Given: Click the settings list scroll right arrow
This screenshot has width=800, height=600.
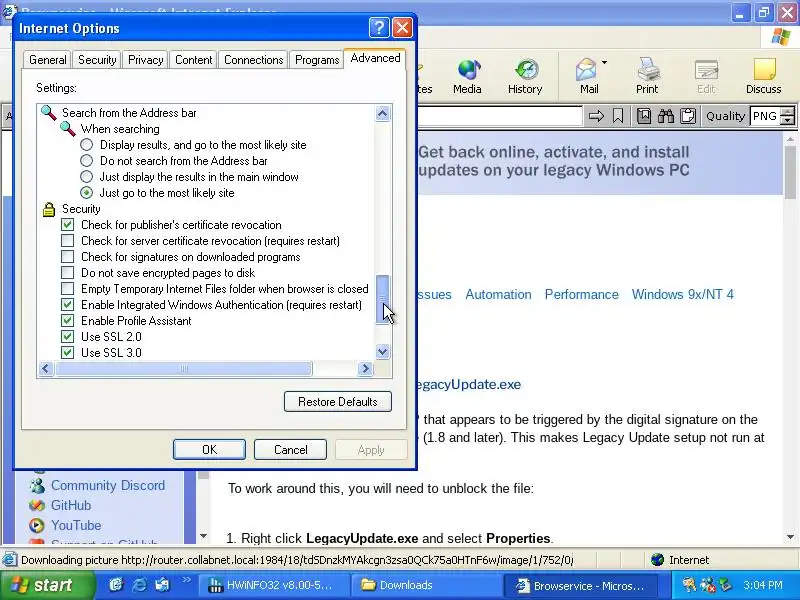Looking at the screenshot, I should pyautogui.click(x=365, y=368).
